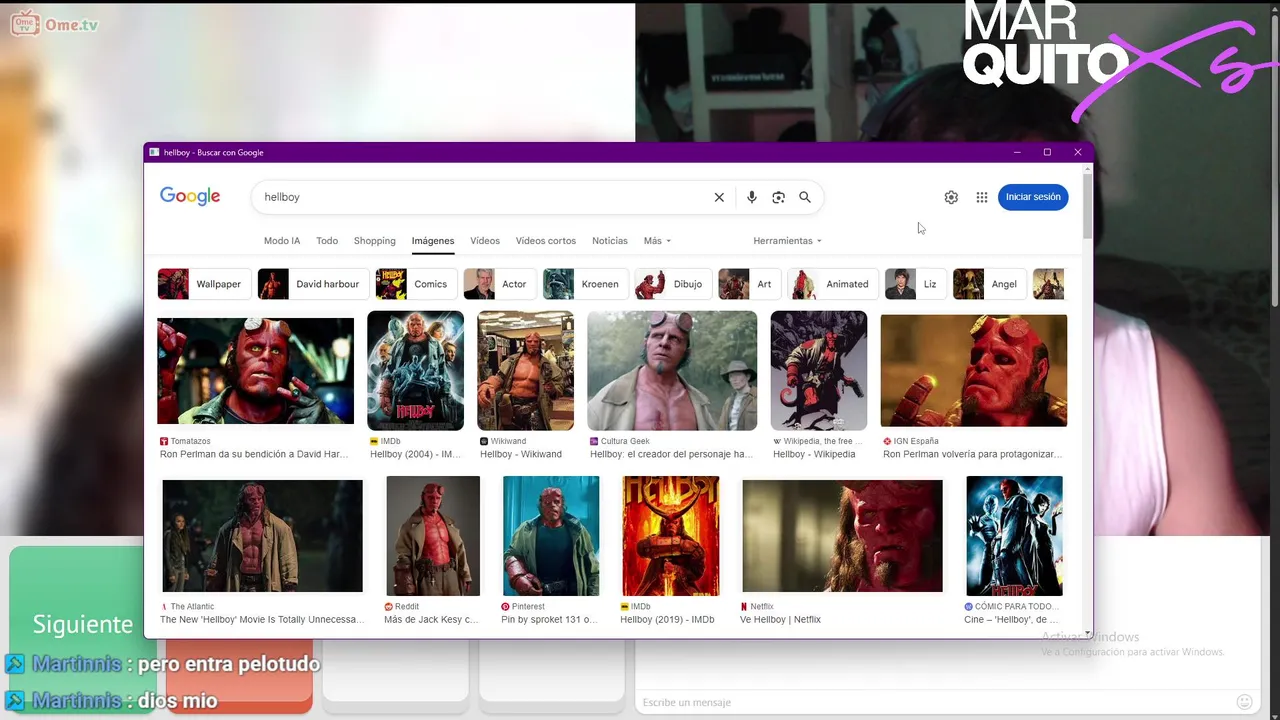Viewport: 1280px width, 720px height.
Task: Start voice search with microphone icon
Action: (752, 197)
